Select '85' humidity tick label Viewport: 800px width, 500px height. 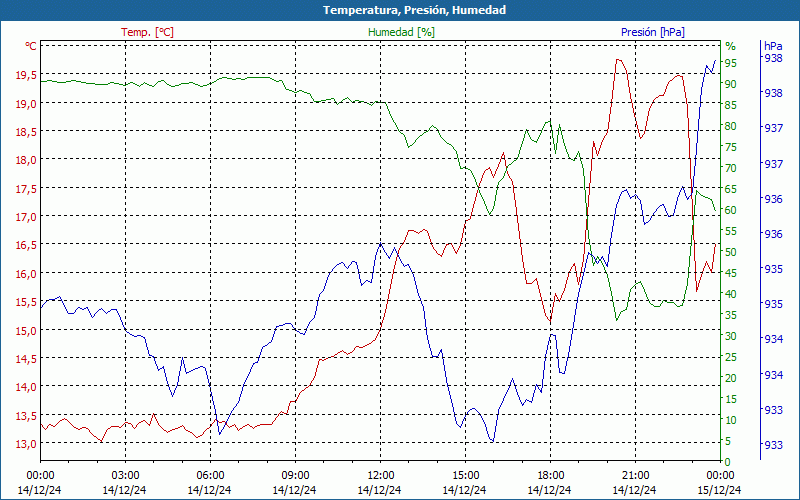[731, 105]
